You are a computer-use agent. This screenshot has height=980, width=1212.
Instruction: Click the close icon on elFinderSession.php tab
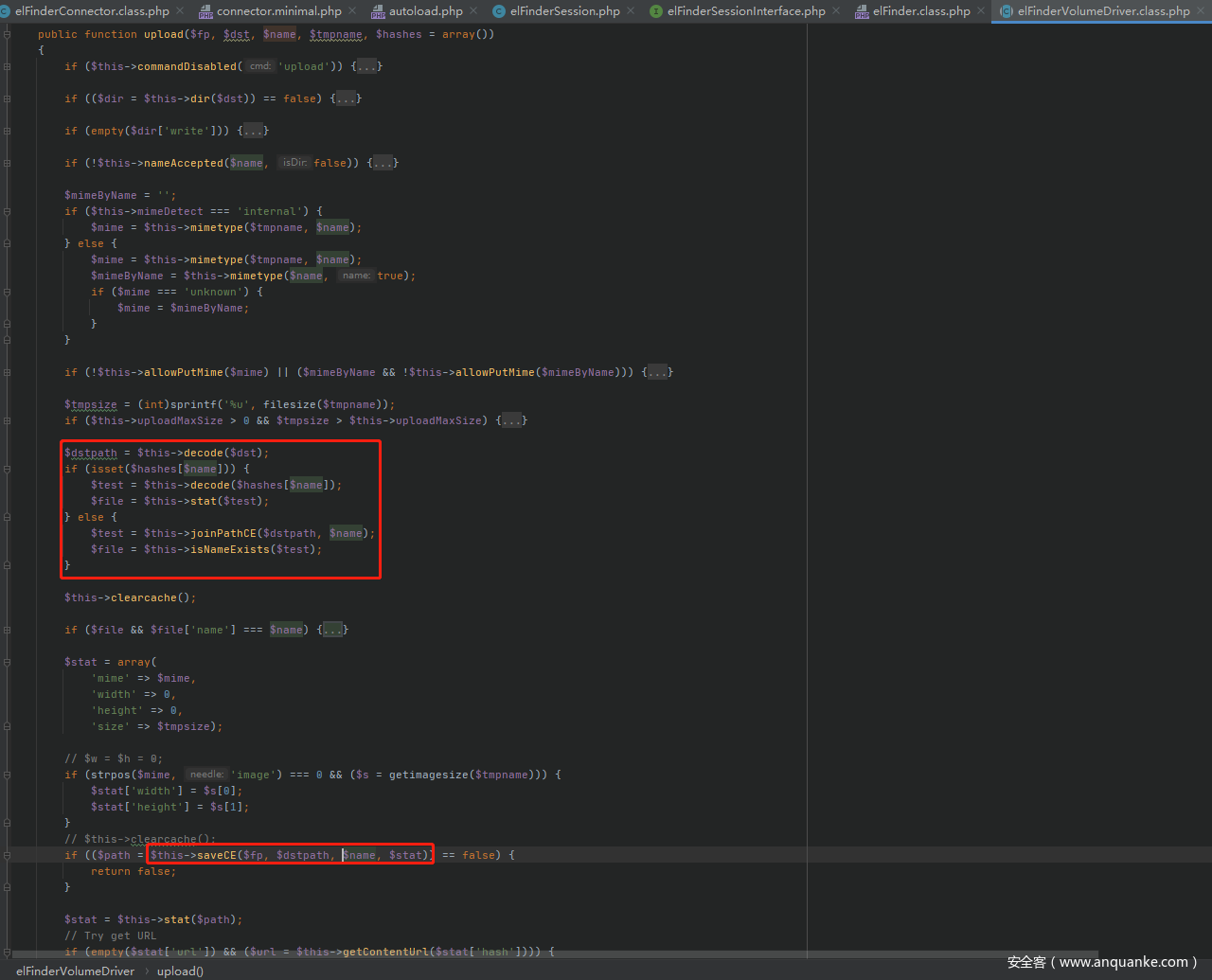click(632, 11)
